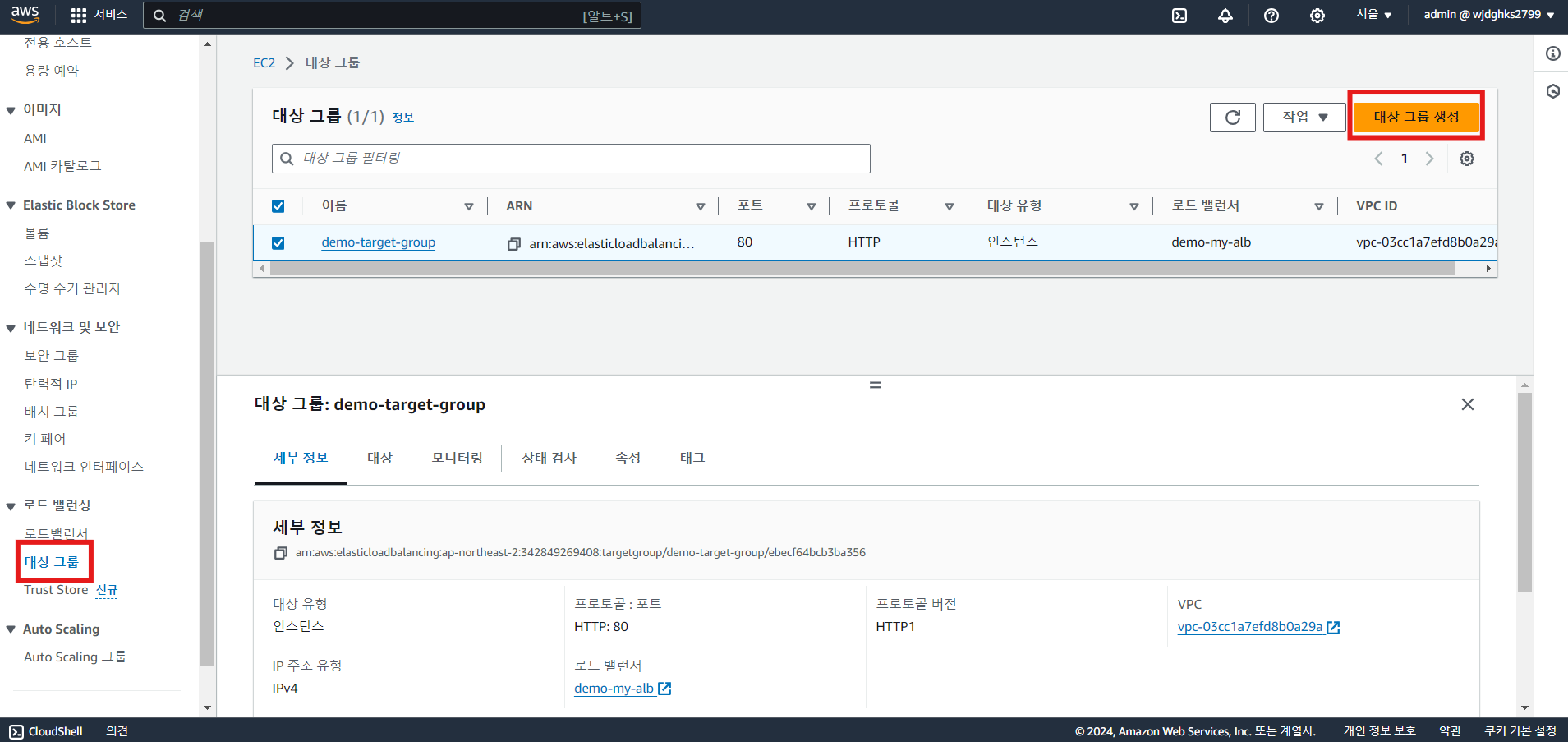
Task: Click the search magnifier in the filter box
Action: tap(287, 159)
